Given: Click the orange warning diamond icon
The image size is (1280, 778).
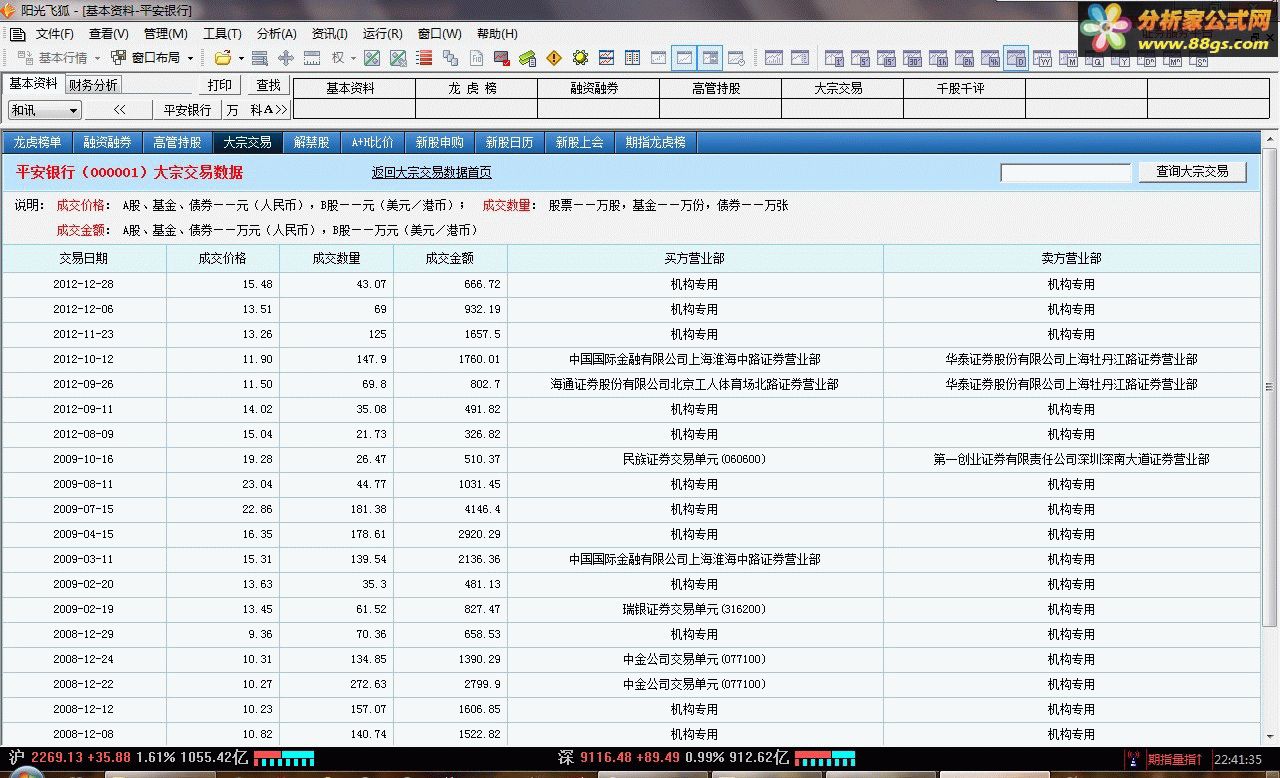Looking at the screenshot, I should click(x=554, y=58).
